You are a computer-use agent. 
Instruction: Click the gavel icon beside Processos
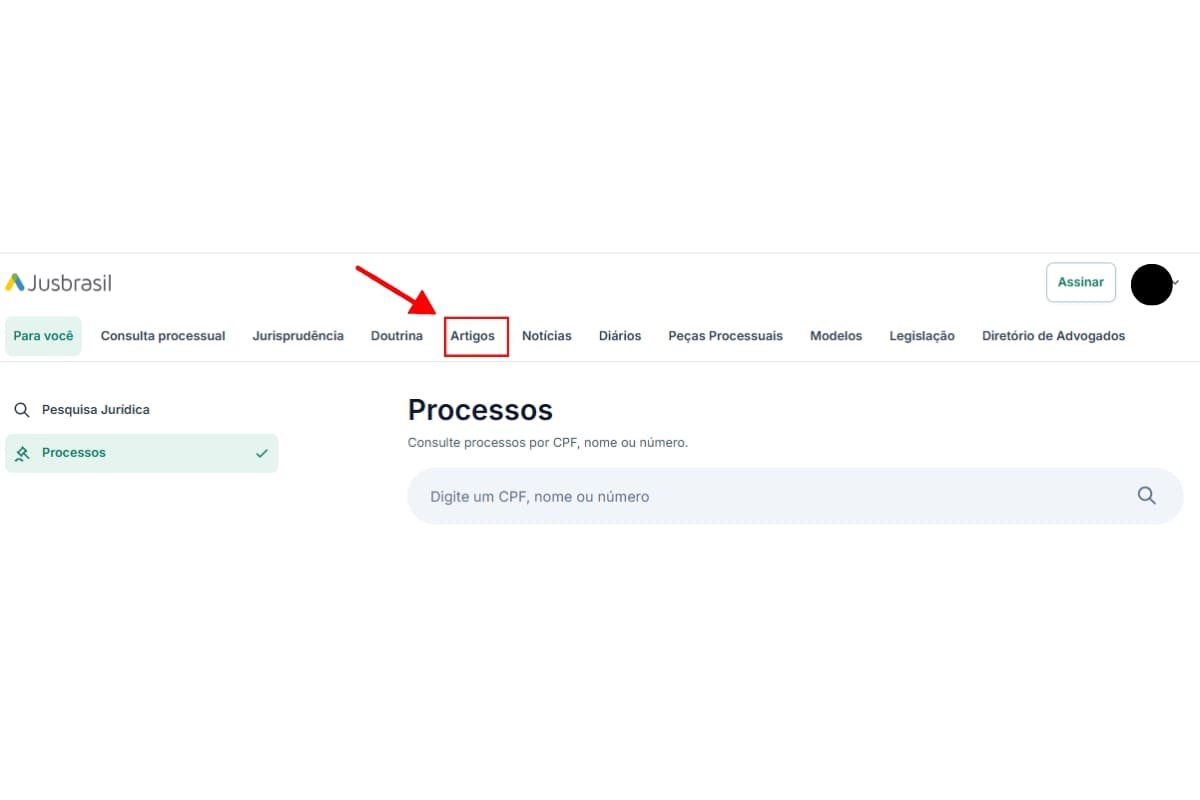coord(22,453)
